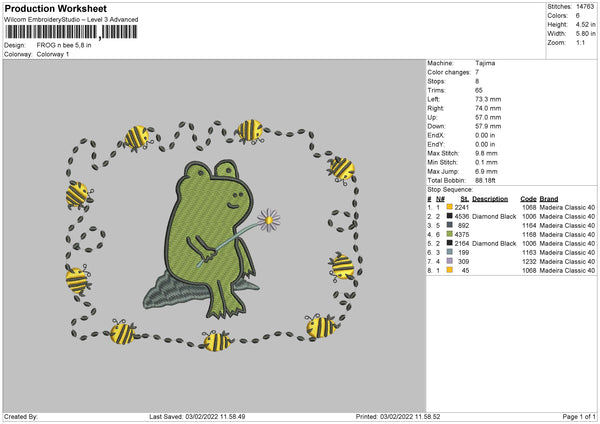Click the yellow swatch beside 45 stitches
Screen dimensions: 600x424
(x=449, y=270)
